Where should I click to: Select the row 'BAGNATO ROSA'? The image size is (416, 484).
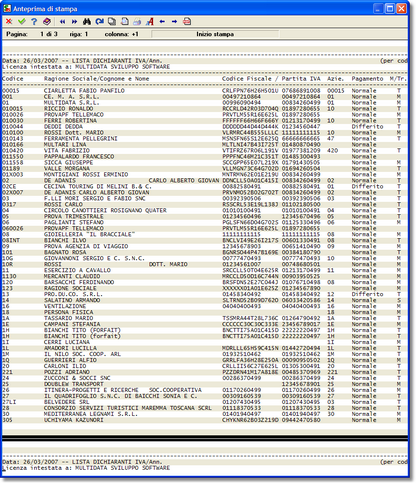pyautogui.click(x=205, y=253)
